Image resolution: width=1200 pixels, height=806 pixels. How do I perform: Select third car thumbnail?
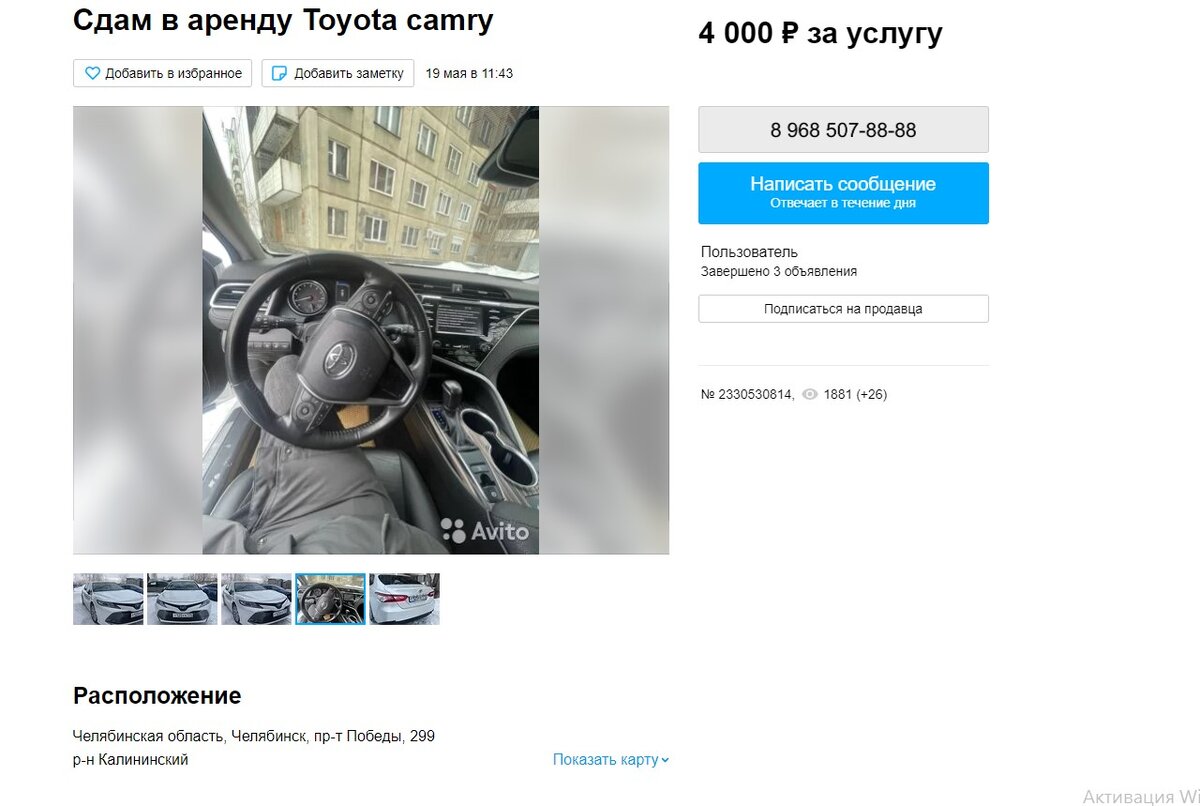tap(256, 599)
